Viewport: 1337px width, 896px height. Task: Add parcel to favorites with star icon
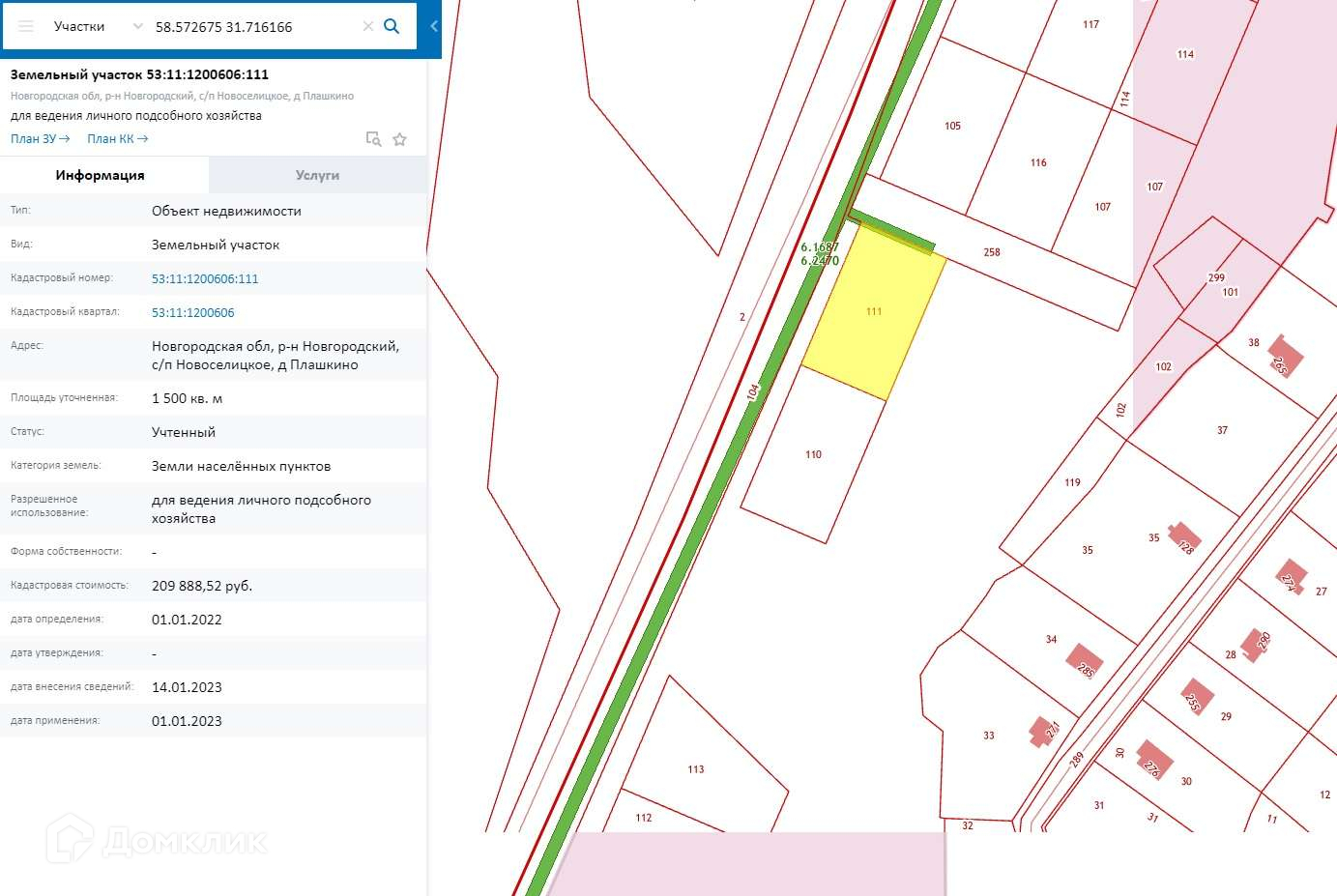pos(399,139)
